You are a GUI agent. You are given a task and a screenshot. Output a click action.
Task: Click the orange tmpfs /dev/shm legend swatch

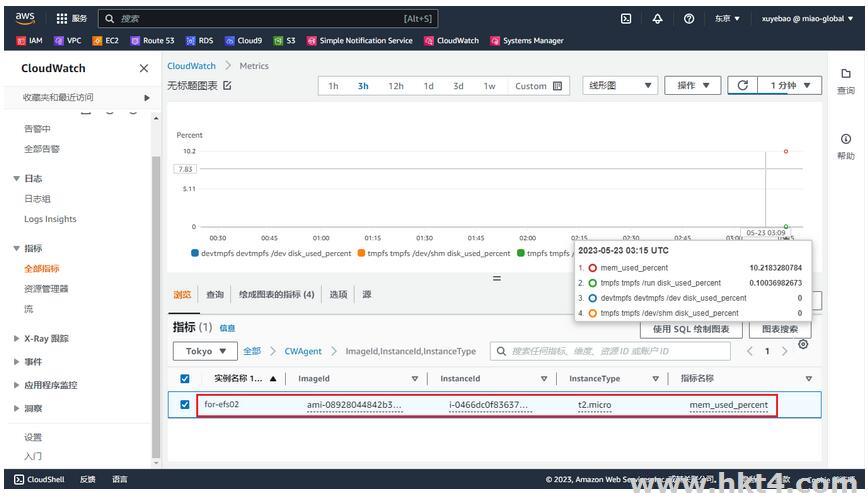coord(361,253)
